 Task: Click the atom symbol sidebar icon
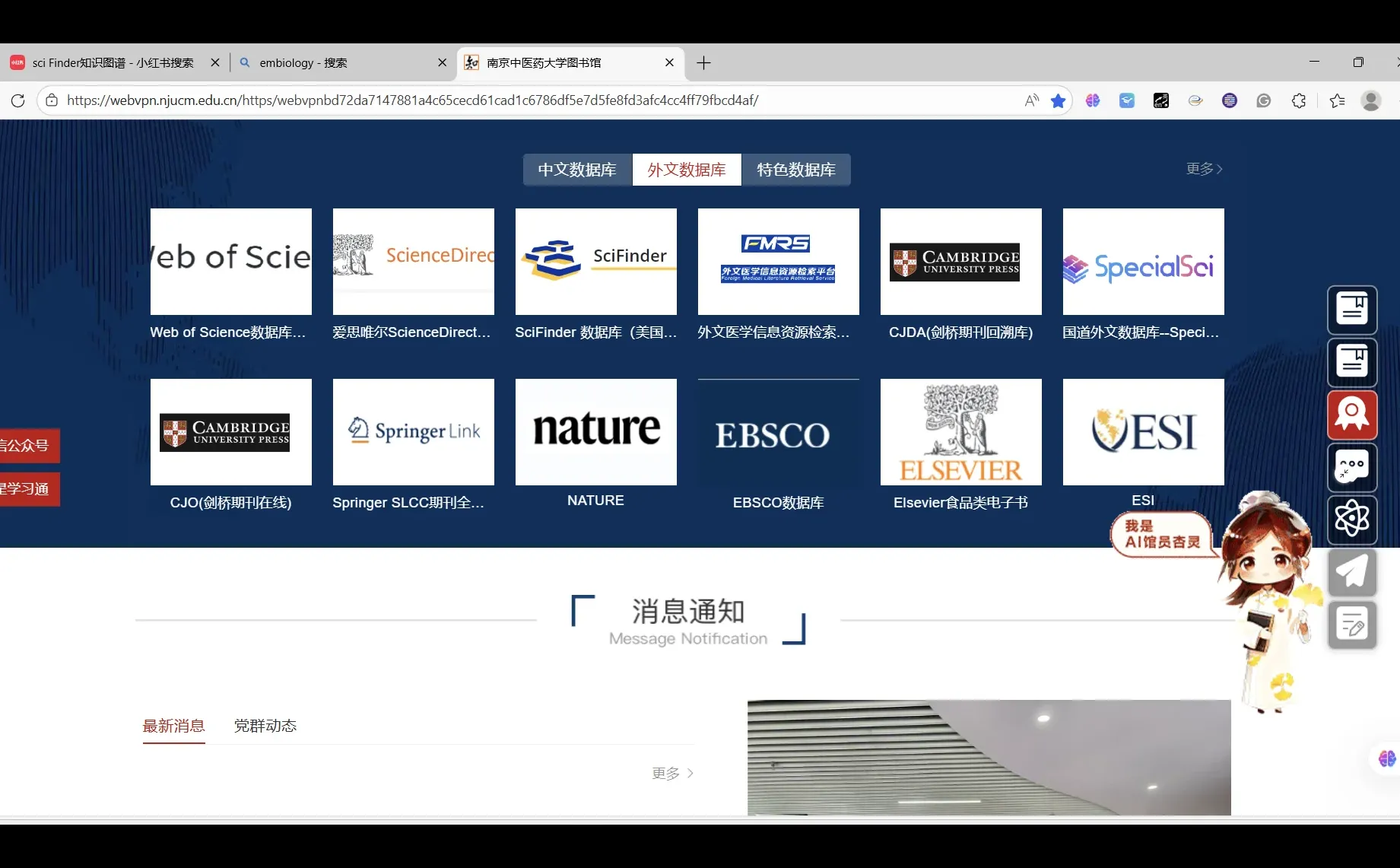1352,520
